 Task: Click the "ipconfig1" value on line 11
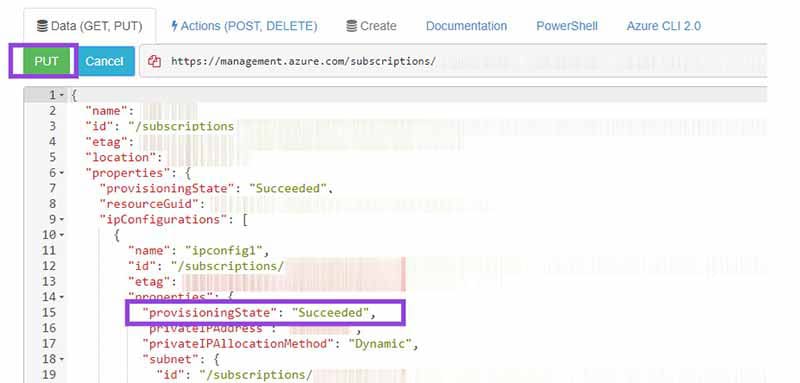pos(223,250)
